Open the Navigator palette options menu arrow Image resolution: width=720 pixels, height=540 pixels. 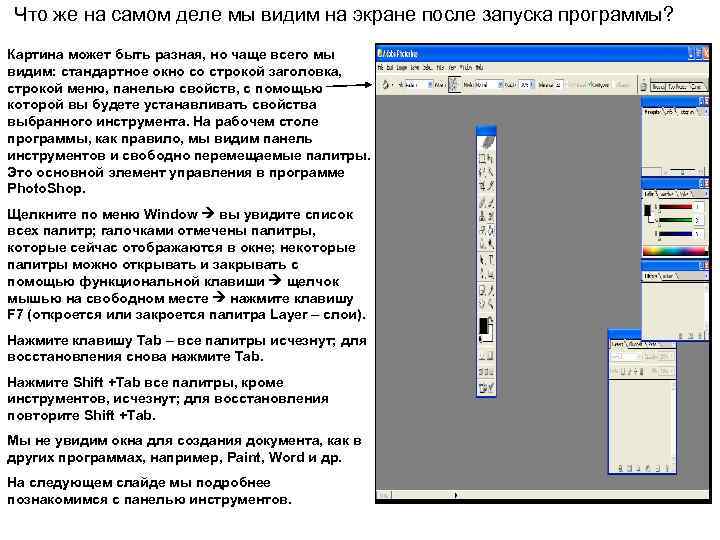click(706, 112)
